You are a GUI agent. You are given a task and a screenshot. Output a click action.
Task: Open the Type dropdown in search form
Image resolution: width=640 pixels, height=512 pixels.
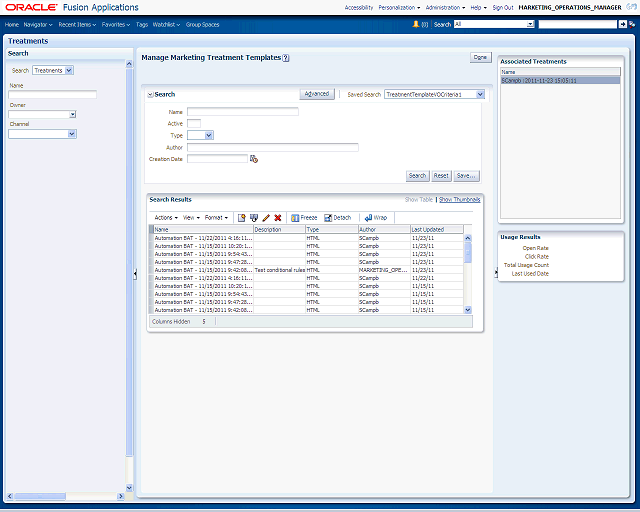(209, 136)
